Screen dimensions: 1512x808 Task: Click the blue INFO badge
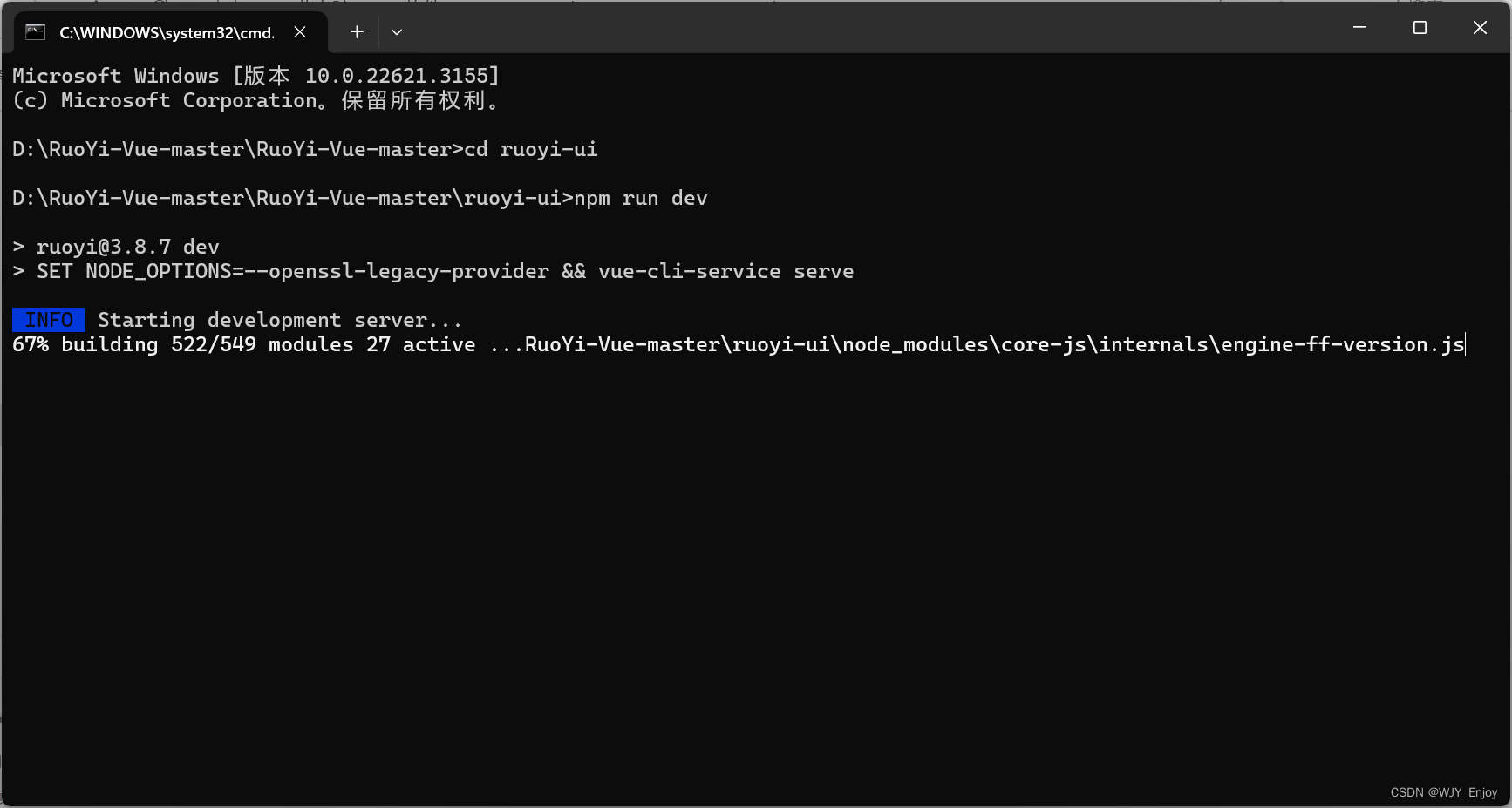(49, 320)
